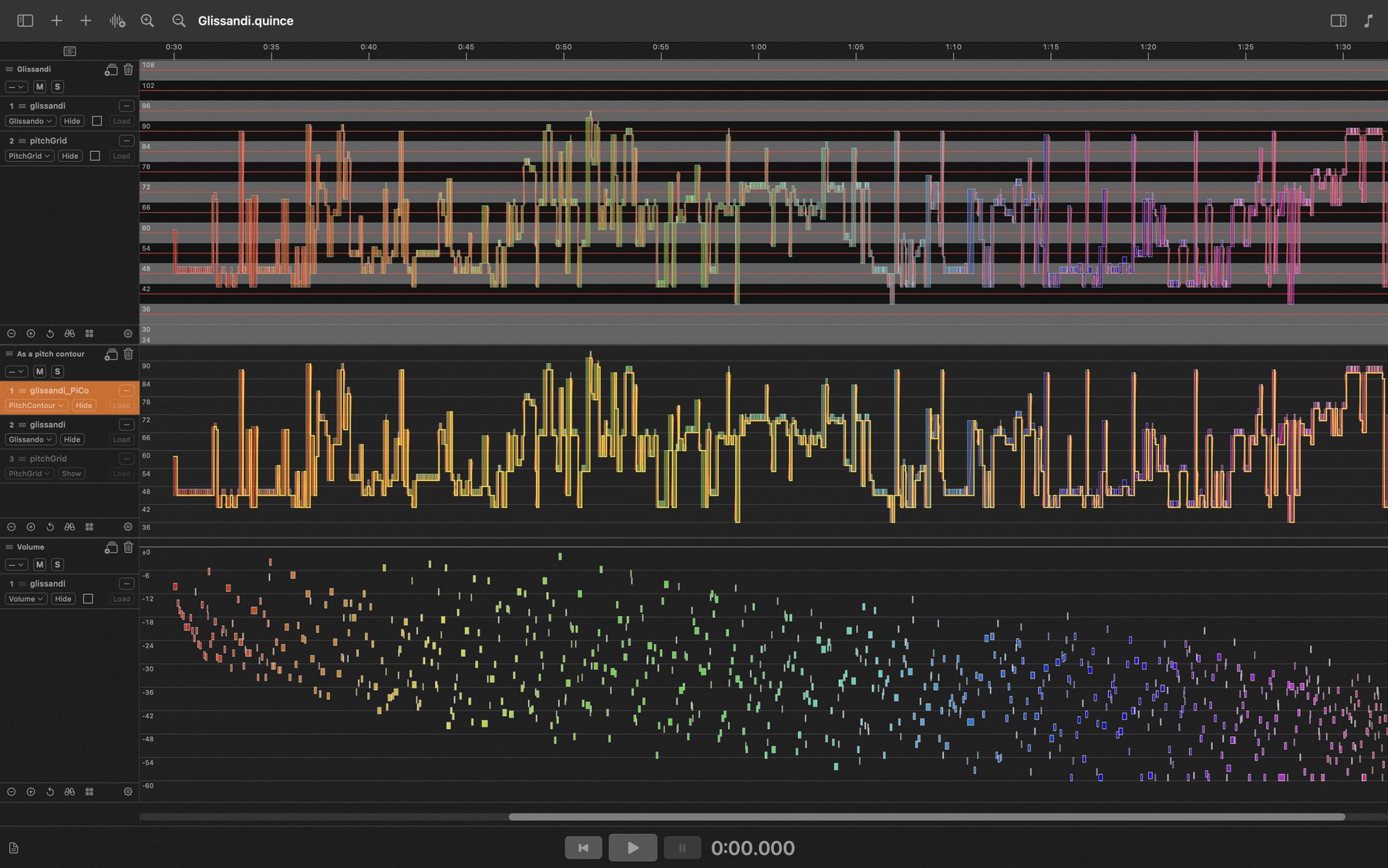
Task: Mute the Glissandi group
Action: tap(40, 87)
